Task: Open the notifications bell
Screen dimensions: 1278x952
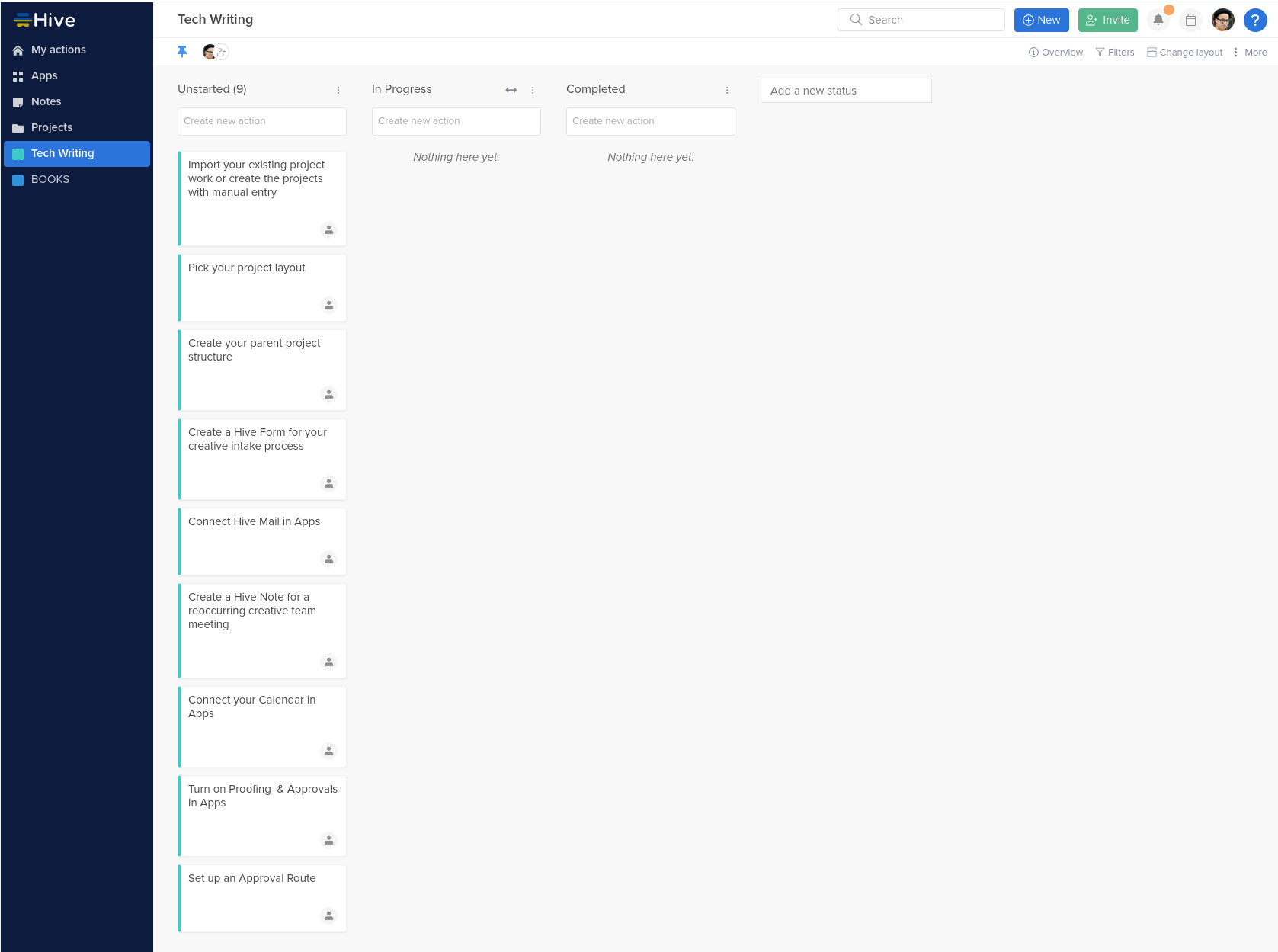Action: (1158, 20)
